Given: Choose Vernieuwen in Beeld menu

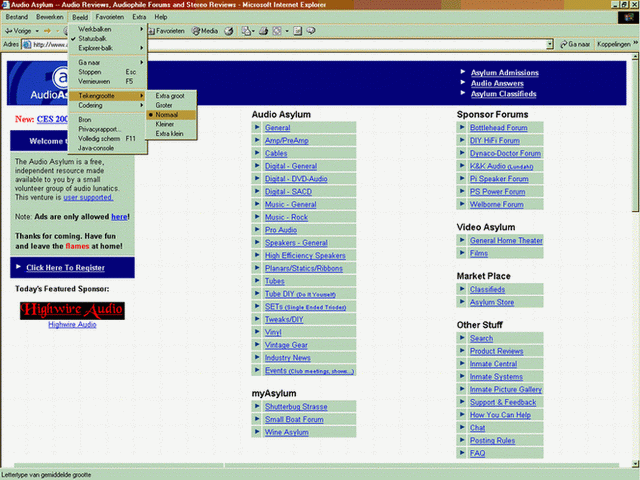Looking at the screenshot, I should tap(107, 81).
